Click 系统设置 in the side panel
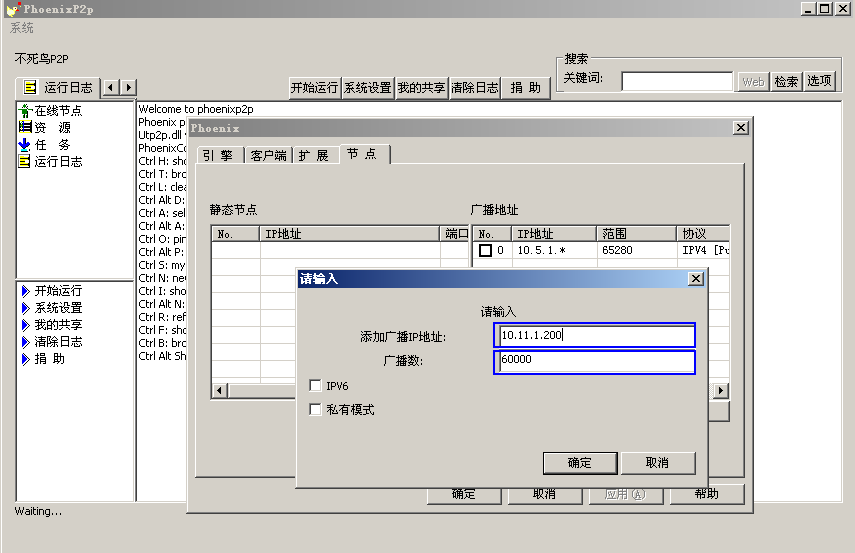855x553 pixels. [x=58, y=308]
